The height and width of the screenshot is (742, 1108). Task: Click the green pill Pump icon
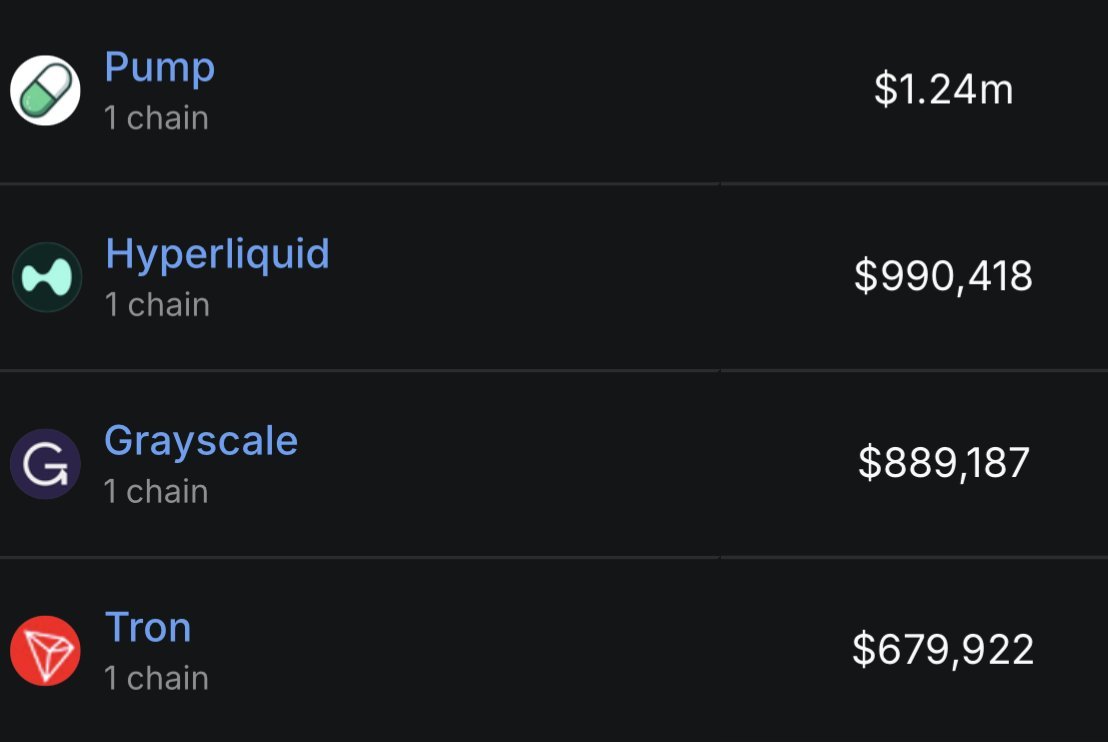coord(45,91)
